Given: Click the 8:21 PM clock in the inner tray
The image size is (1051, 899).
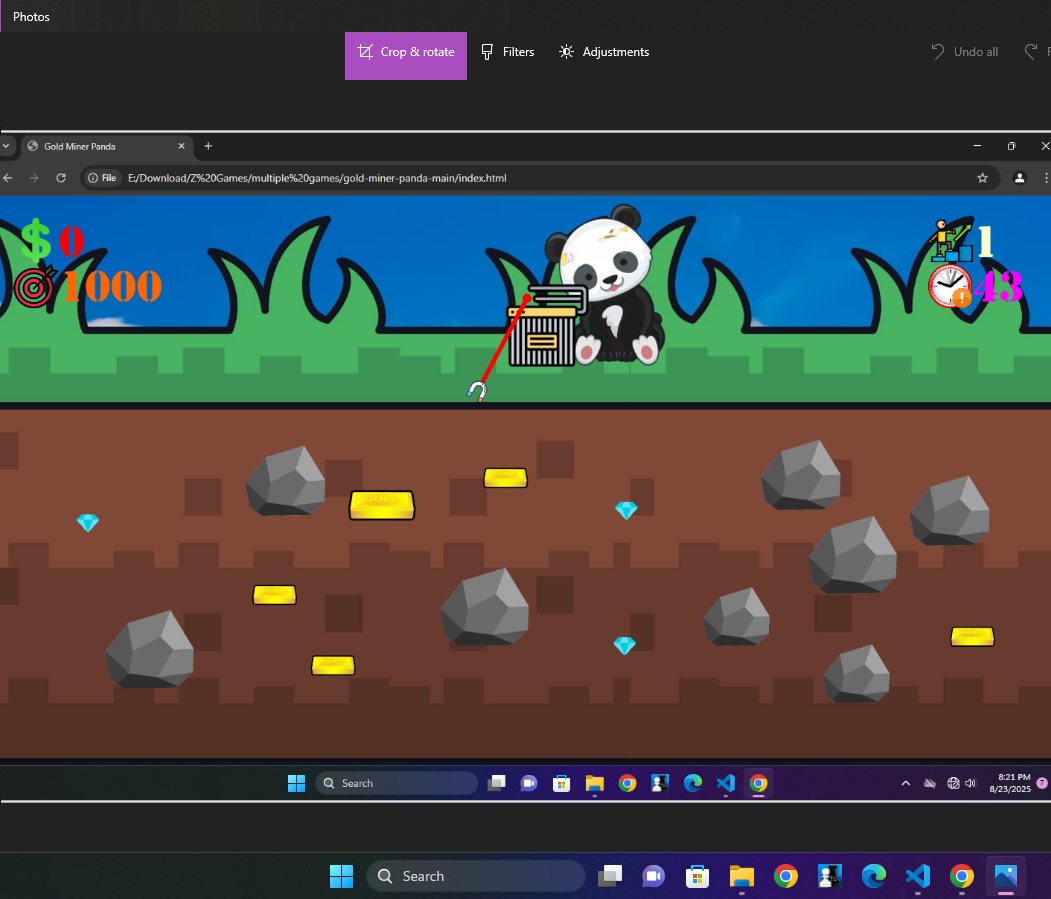Looking at the screenshot, I should tap(1010, 783).
